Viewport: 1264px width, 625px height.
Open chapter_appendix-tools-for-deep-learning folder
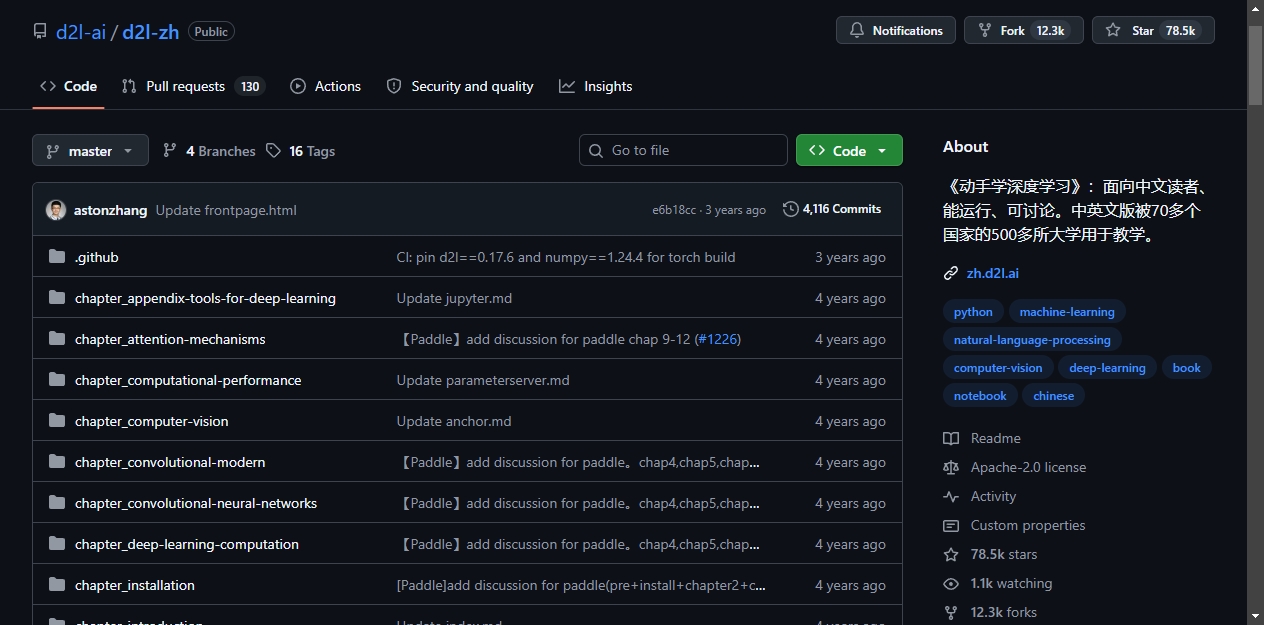tap(205, 298)
